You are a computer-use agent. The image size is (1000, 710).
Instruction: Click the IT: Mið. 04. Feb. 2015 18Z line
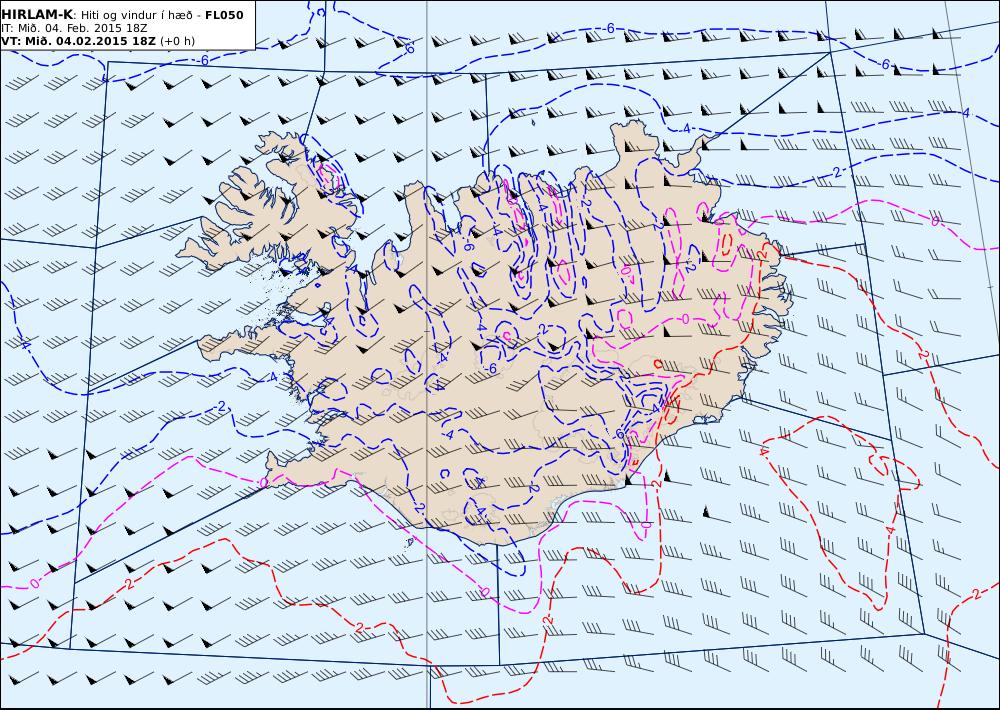[x=75, y=28]
